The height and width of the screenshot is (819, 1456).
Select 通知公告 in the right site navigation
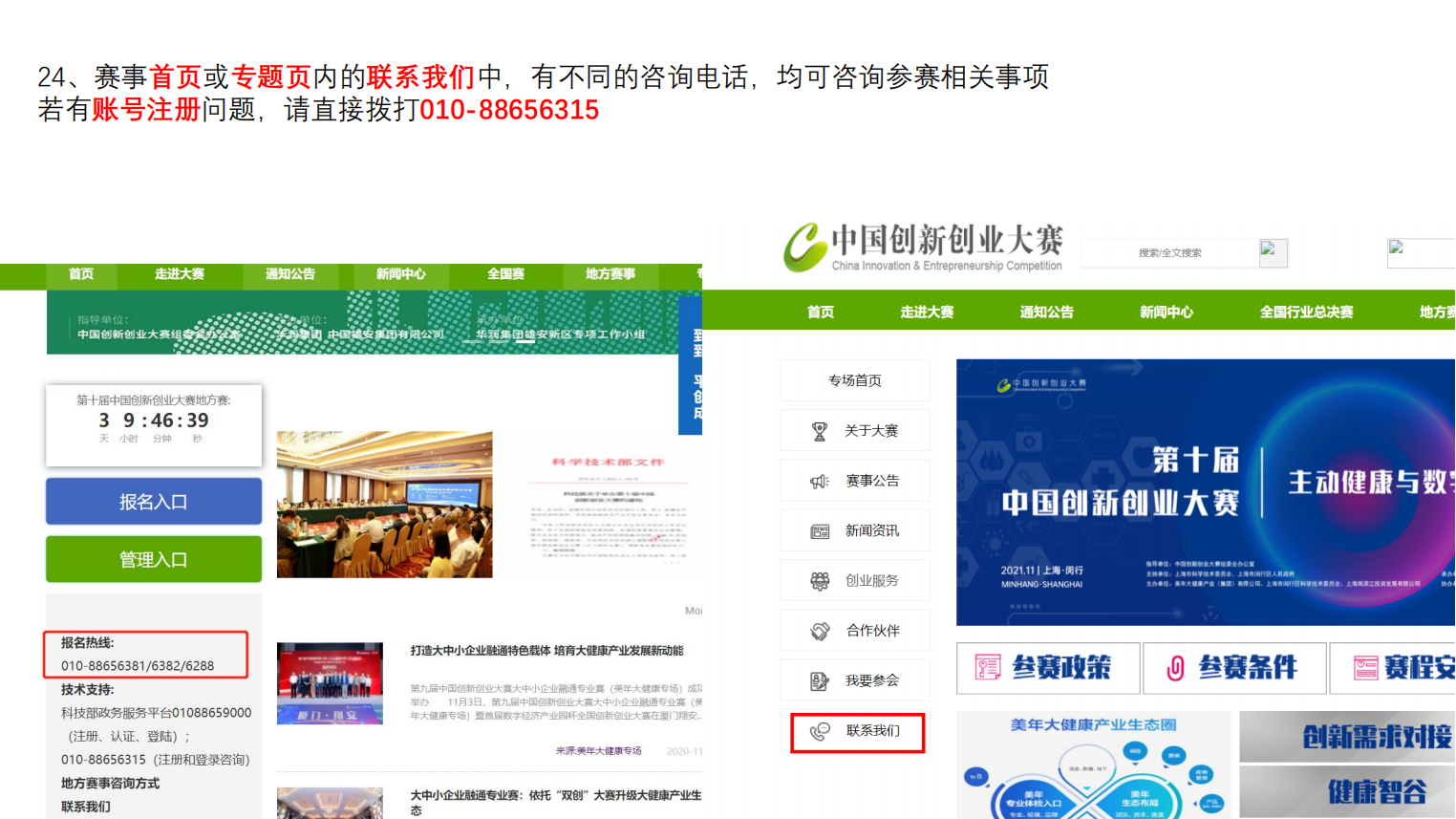(1047, 313)
